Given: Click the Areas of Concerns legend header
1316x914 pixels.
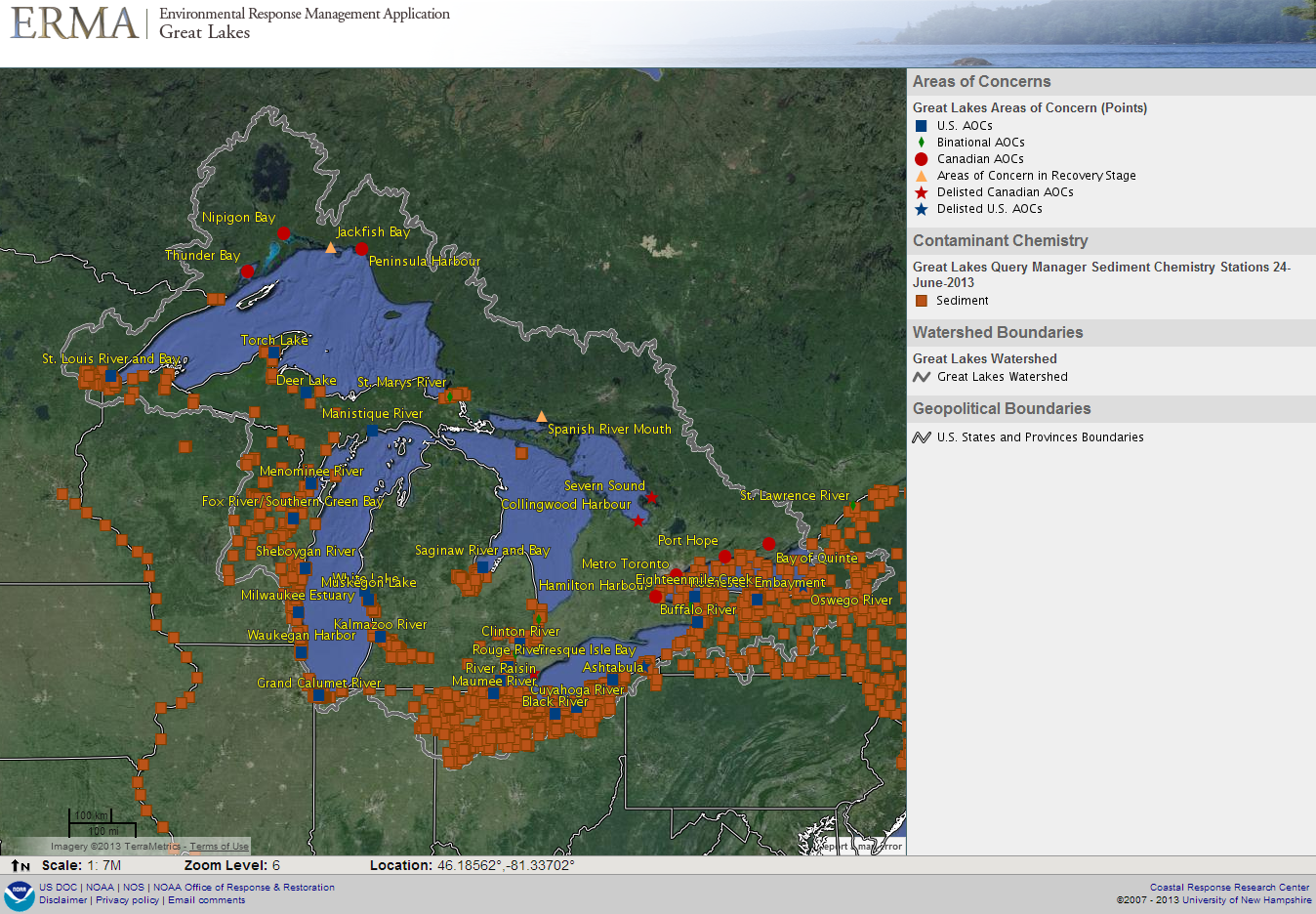Looking at the screenshot, I should (x=981, y=82).
